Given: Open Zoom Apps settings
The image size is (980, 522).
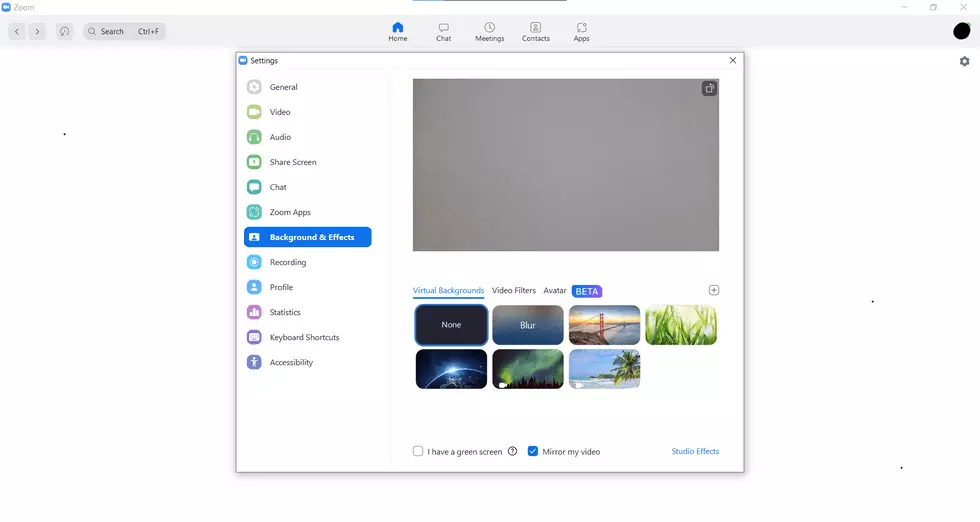Looking at the screenshot, I should click(x=308, y=212).
